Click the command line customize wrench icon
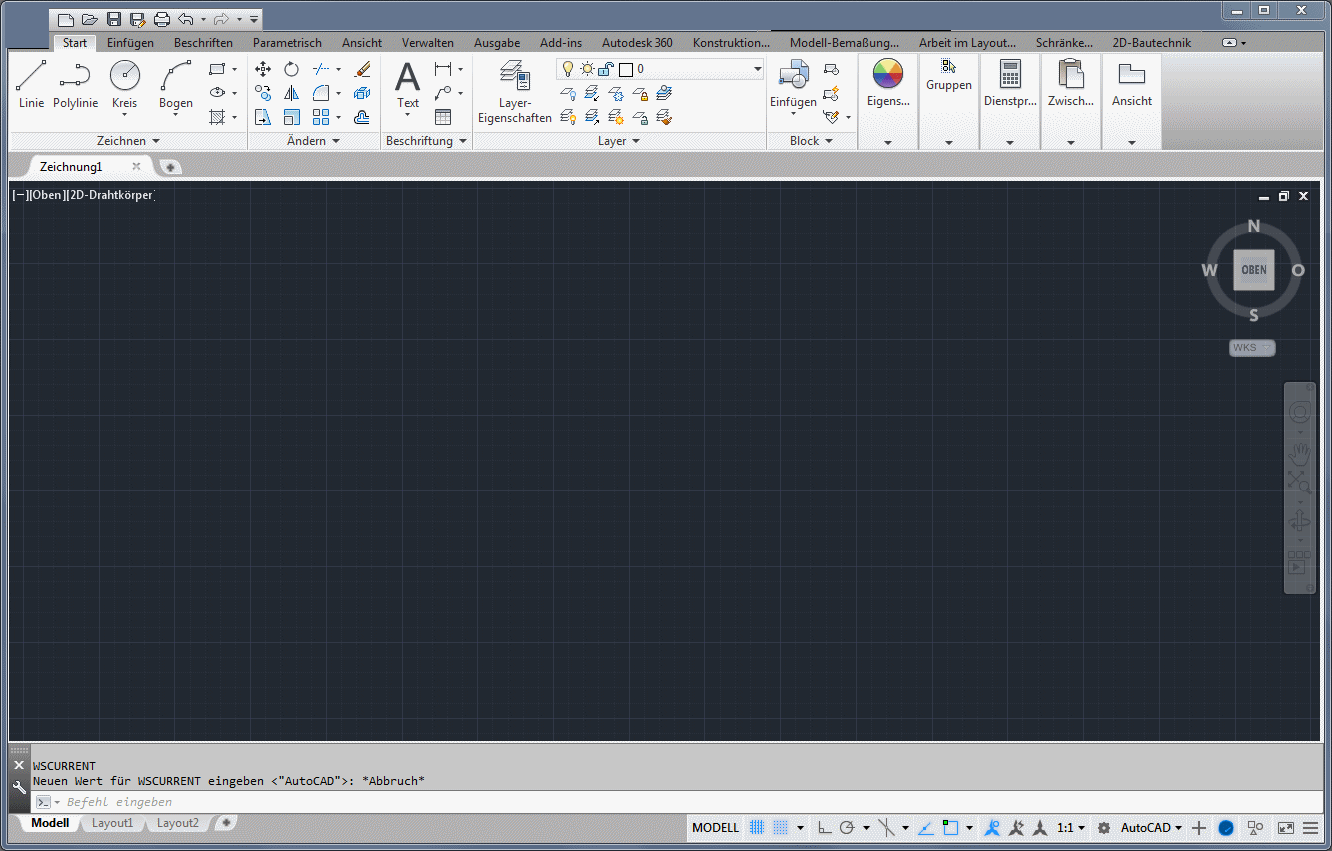1332x851 pixels. [19, 787]
